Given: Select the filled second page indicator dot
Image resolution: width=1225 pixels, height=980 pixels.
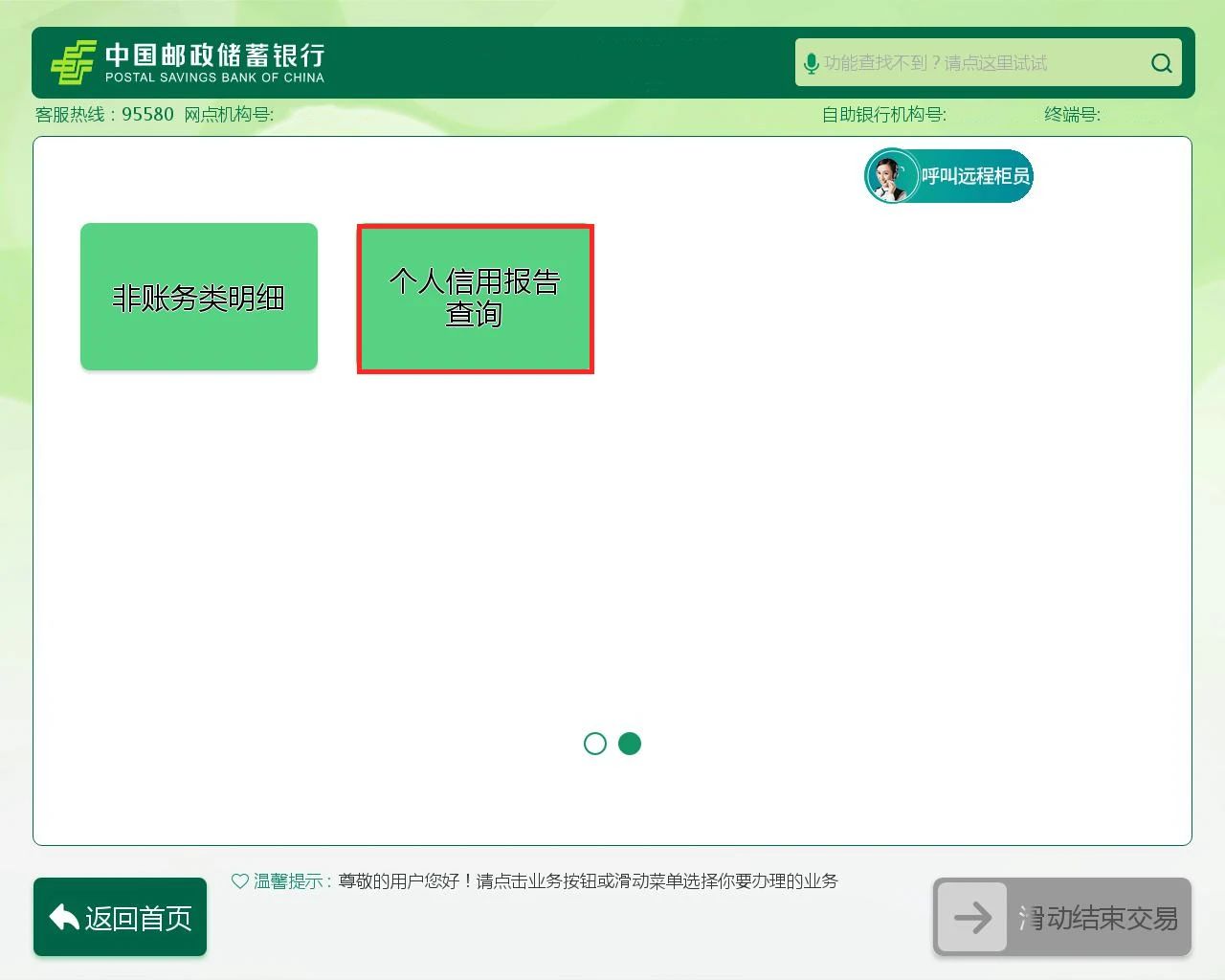Looking at the screenshot, I should click(630, 744).
